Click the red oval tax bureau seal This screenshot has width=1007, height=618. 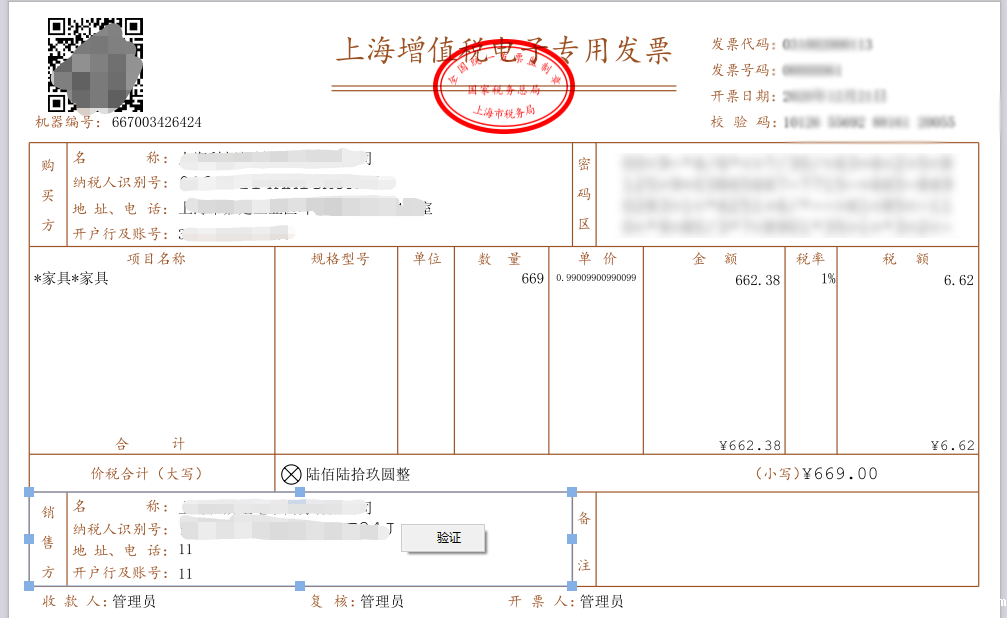click(x=504, y=89)
